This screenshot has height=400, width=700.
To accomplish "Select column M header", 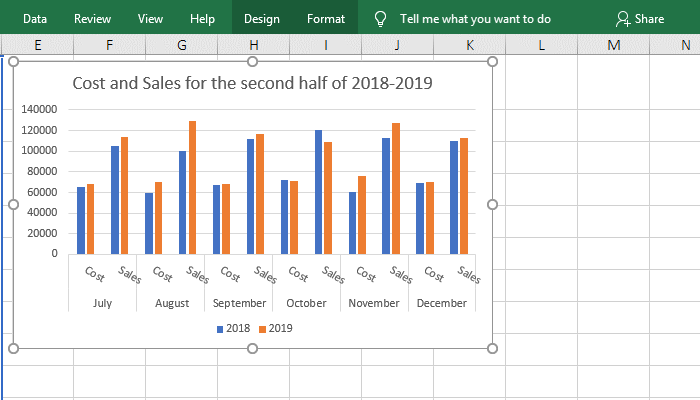I will click(x=613, y=45).
